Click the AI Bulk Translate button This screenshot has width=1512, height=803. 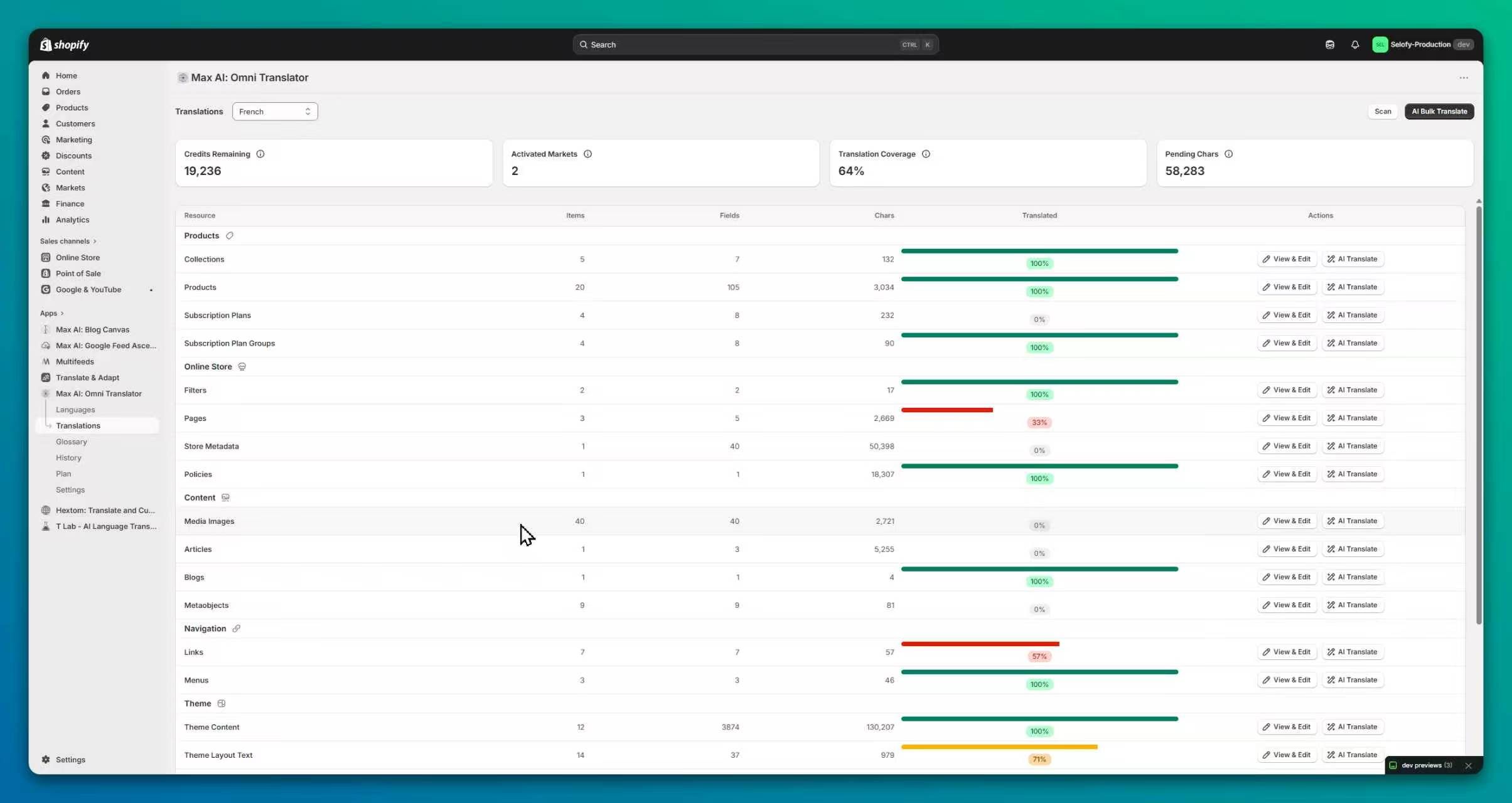pyautogui.click(x=1439, y=112)
